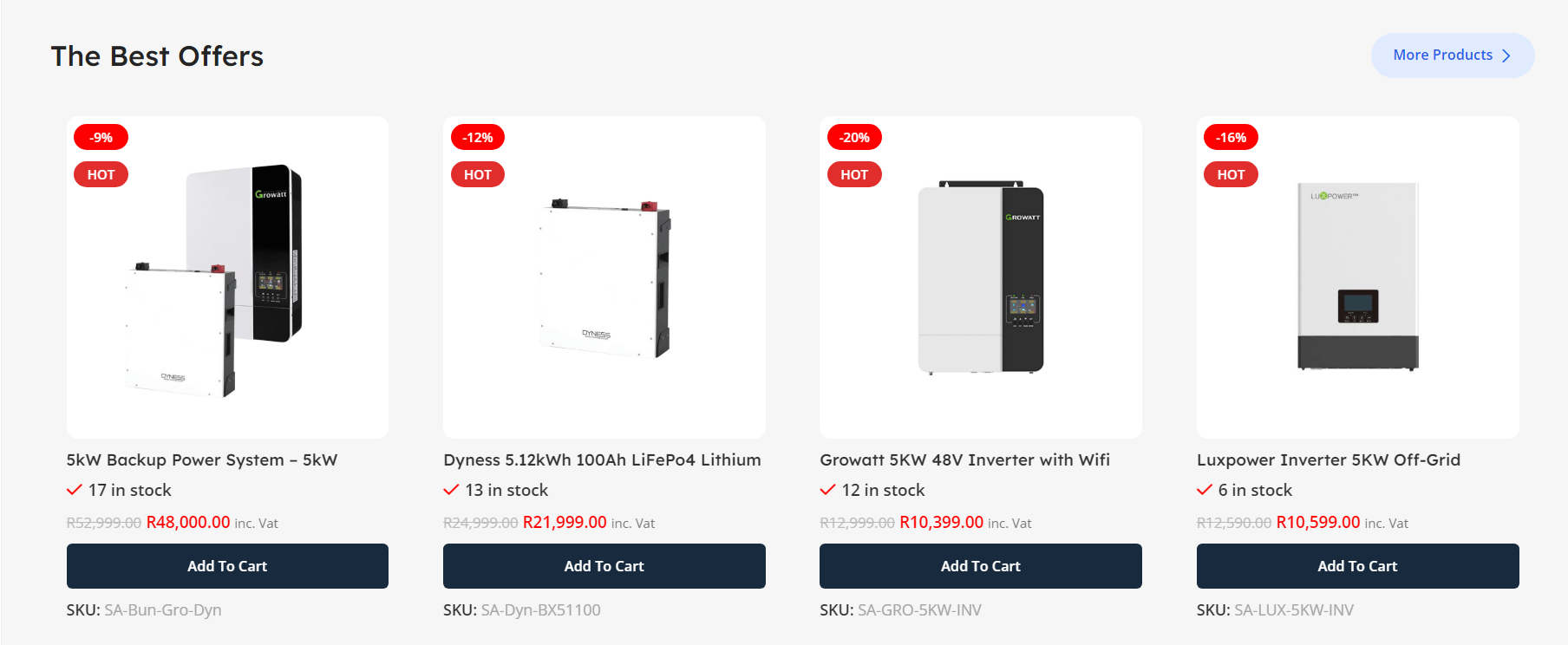
Task: Open Growatt inverter product image
Action: pos(981,277)
